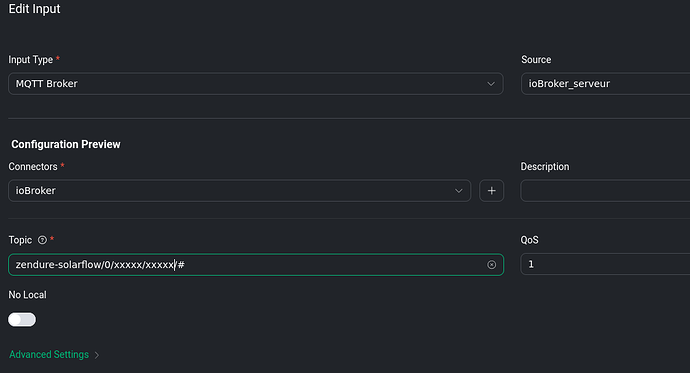Focus the Source field containing ioBroker_serveur
This screenshot has height=373, width=690.
606,84
